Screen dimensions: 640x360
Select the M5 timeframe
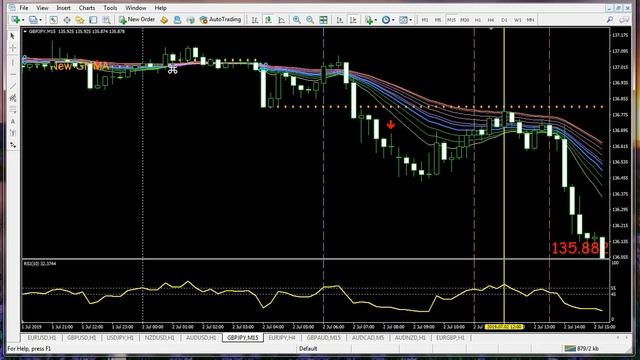point(438,20)
